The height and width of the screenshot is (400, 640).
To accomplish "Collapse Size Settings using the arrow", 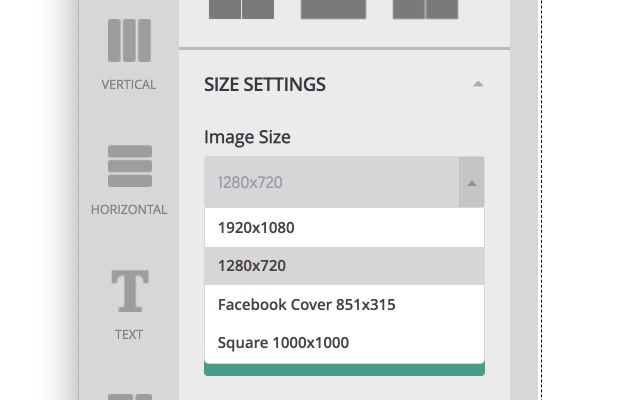I will coord(478,85).
